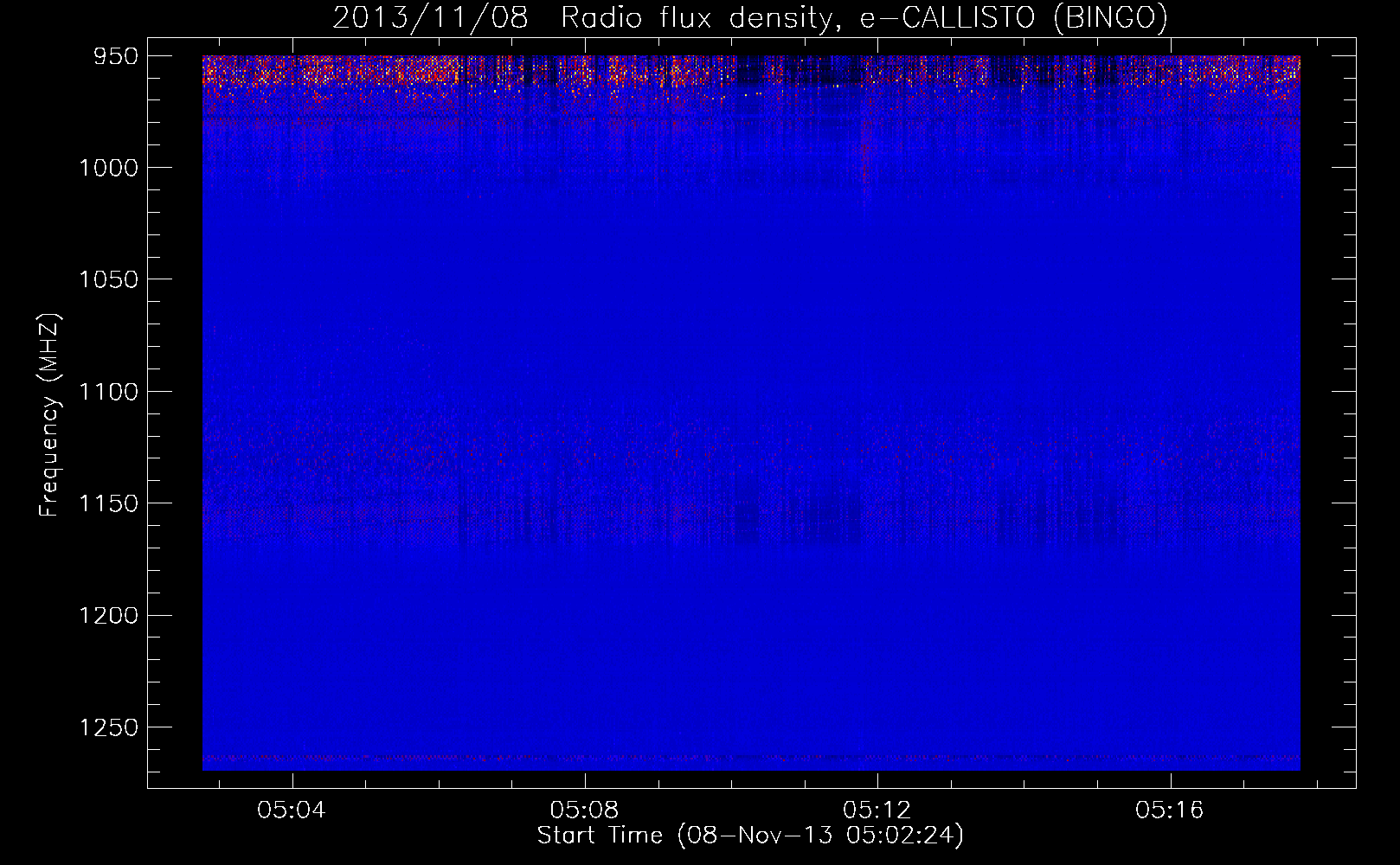This screenshot has height=865, width=1400.
Task: Select the 1100 frequency axis label
Action: (x=108, y=392)
